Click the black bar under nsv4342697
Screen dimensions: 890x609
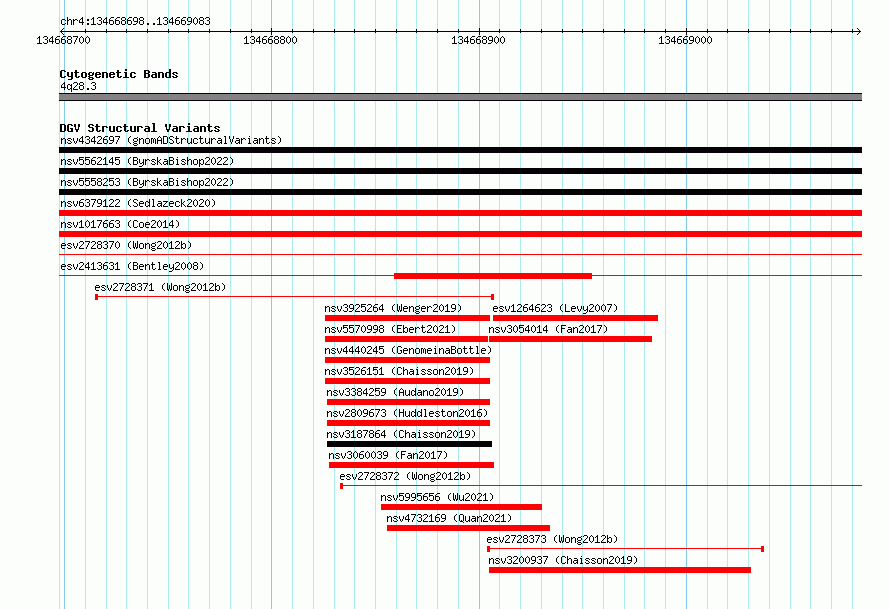(460, 150)
